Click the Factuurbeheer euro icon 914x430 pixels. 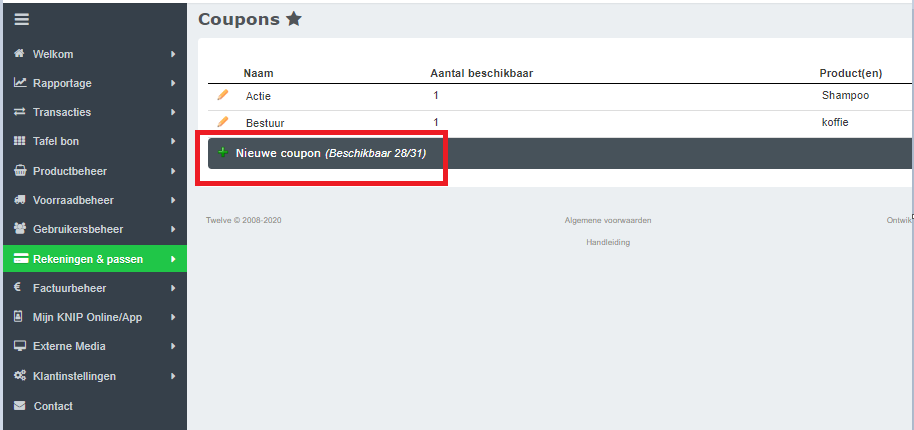coord(19,288)
